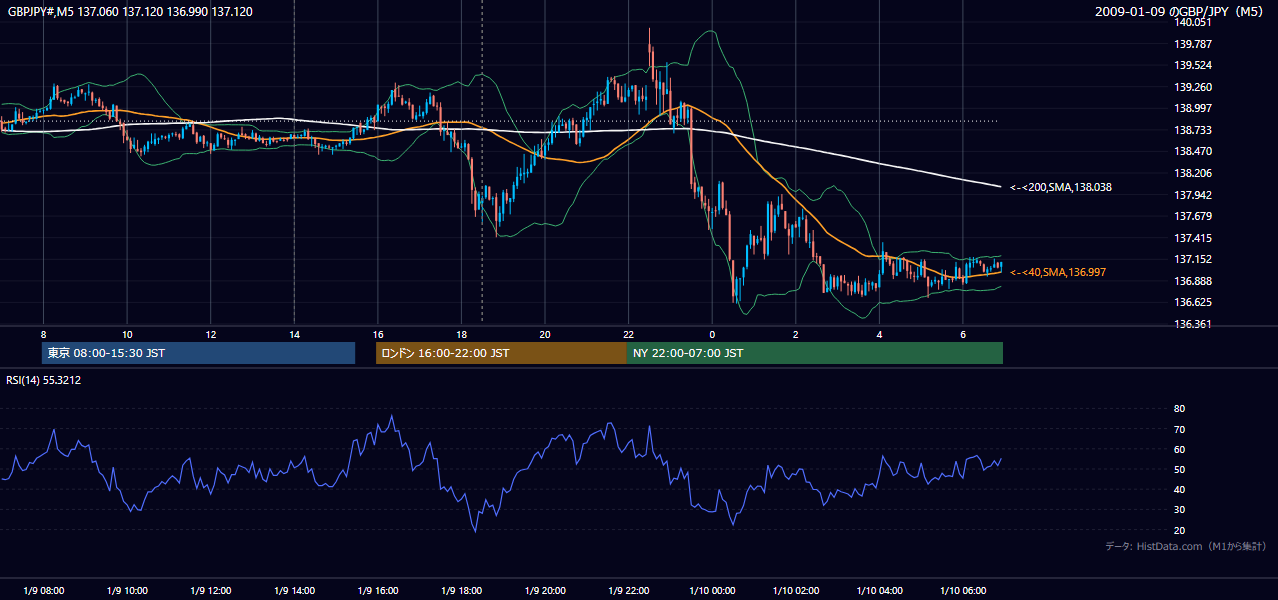Click hour label 14 below price chart

coord(294,334)
